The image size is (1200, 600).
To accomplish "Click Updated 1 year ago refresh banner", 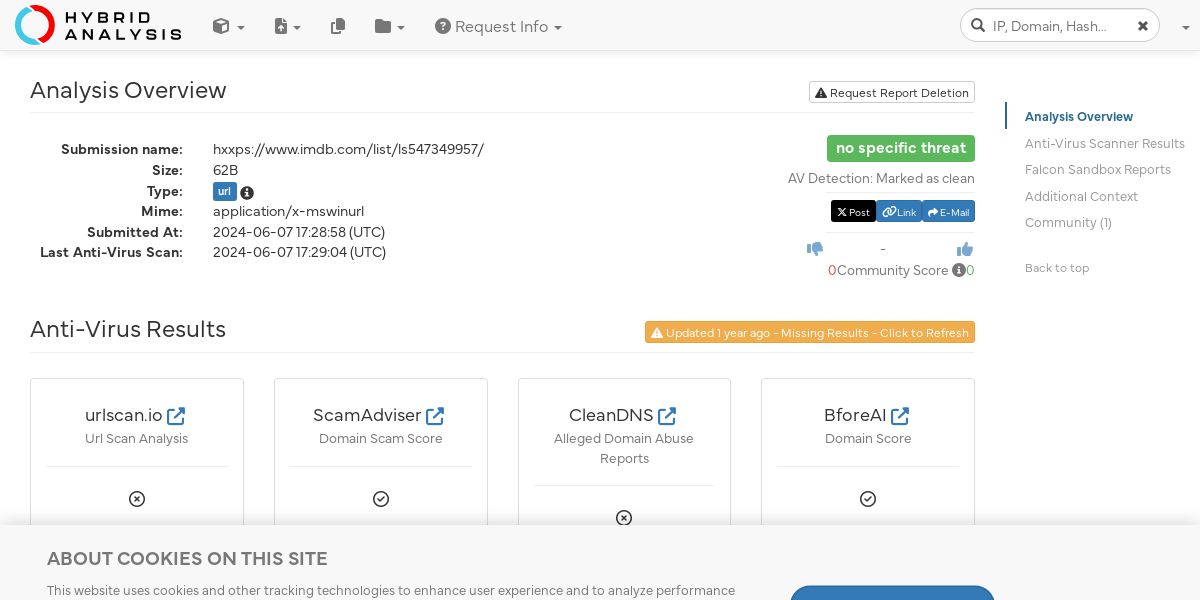I will (x=810, y=332).
